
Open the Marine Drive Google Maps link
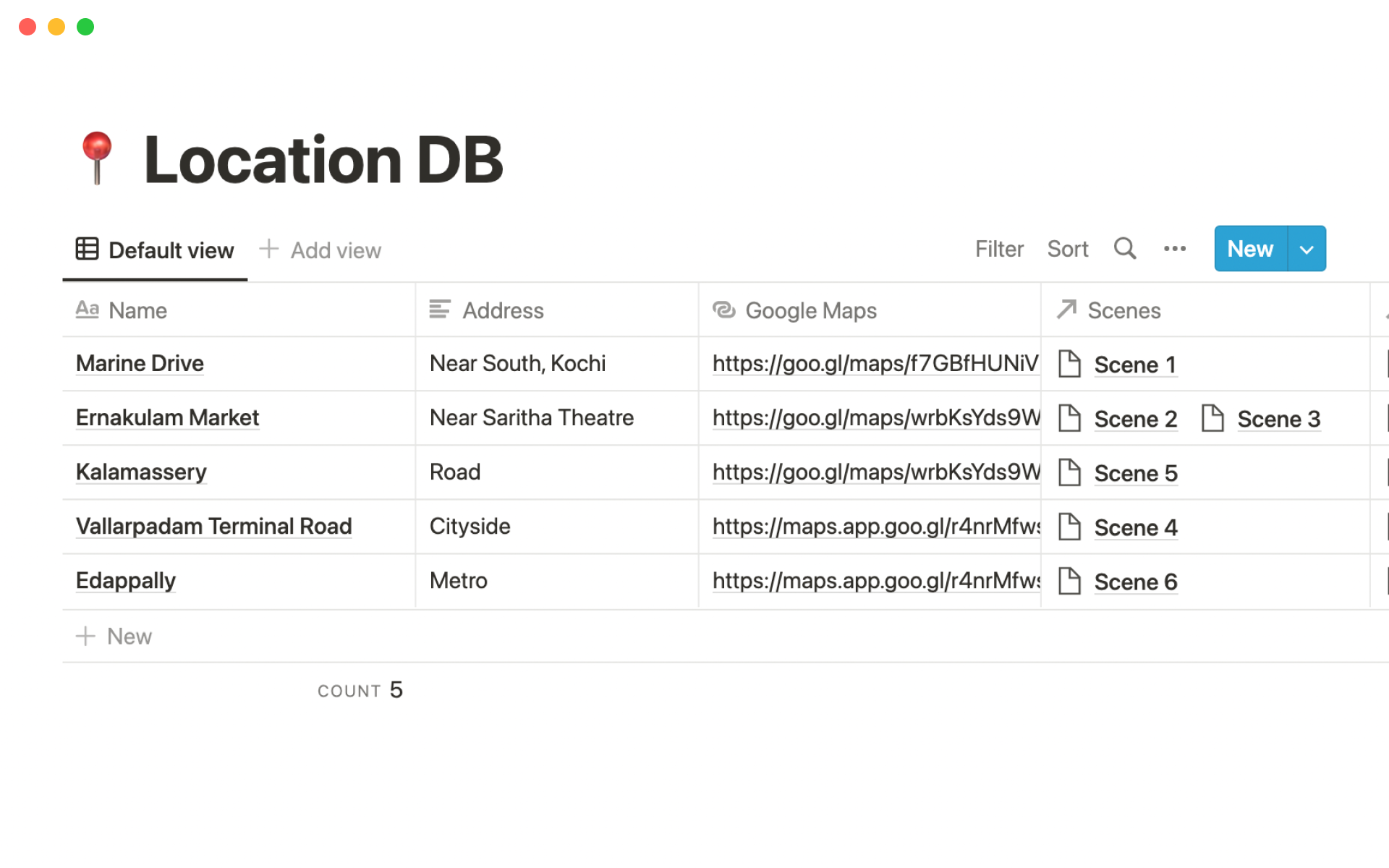[875, 363]
